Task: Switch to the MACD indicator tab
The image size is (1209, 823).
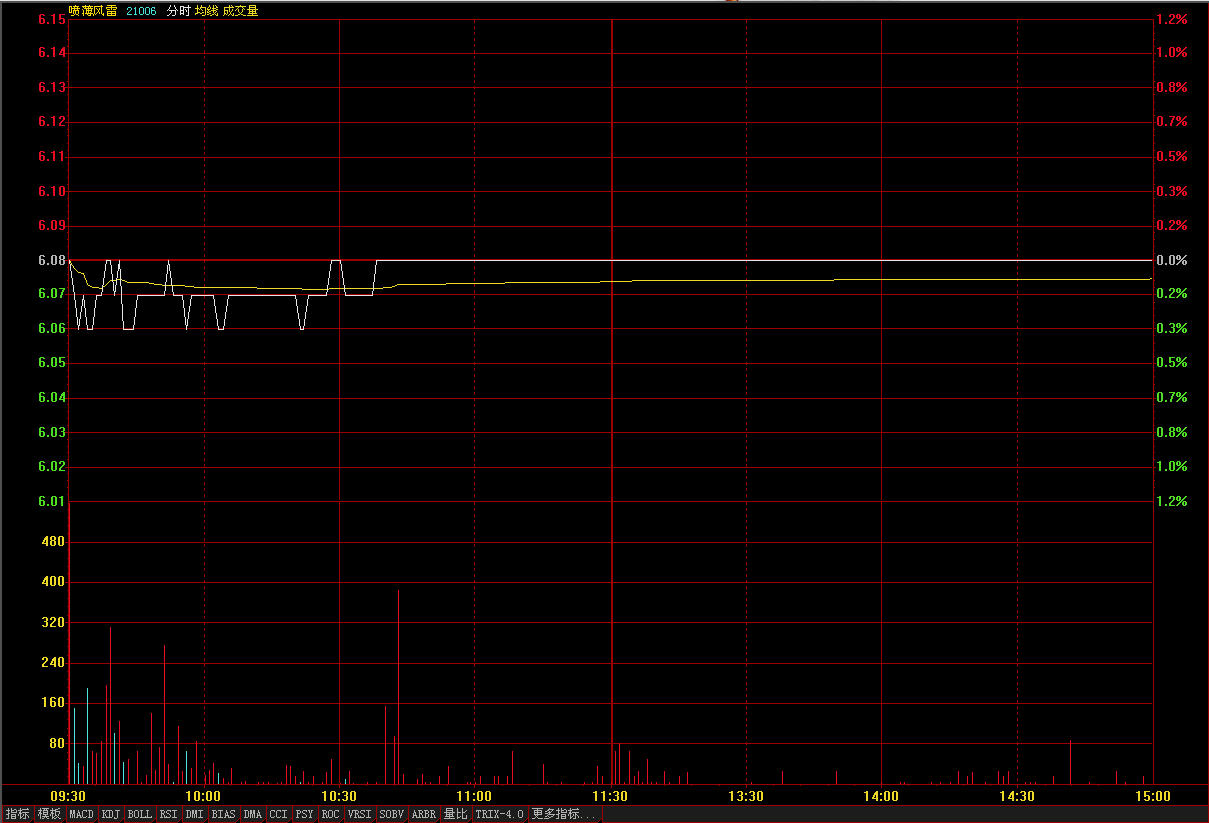Action: point(81,814)
